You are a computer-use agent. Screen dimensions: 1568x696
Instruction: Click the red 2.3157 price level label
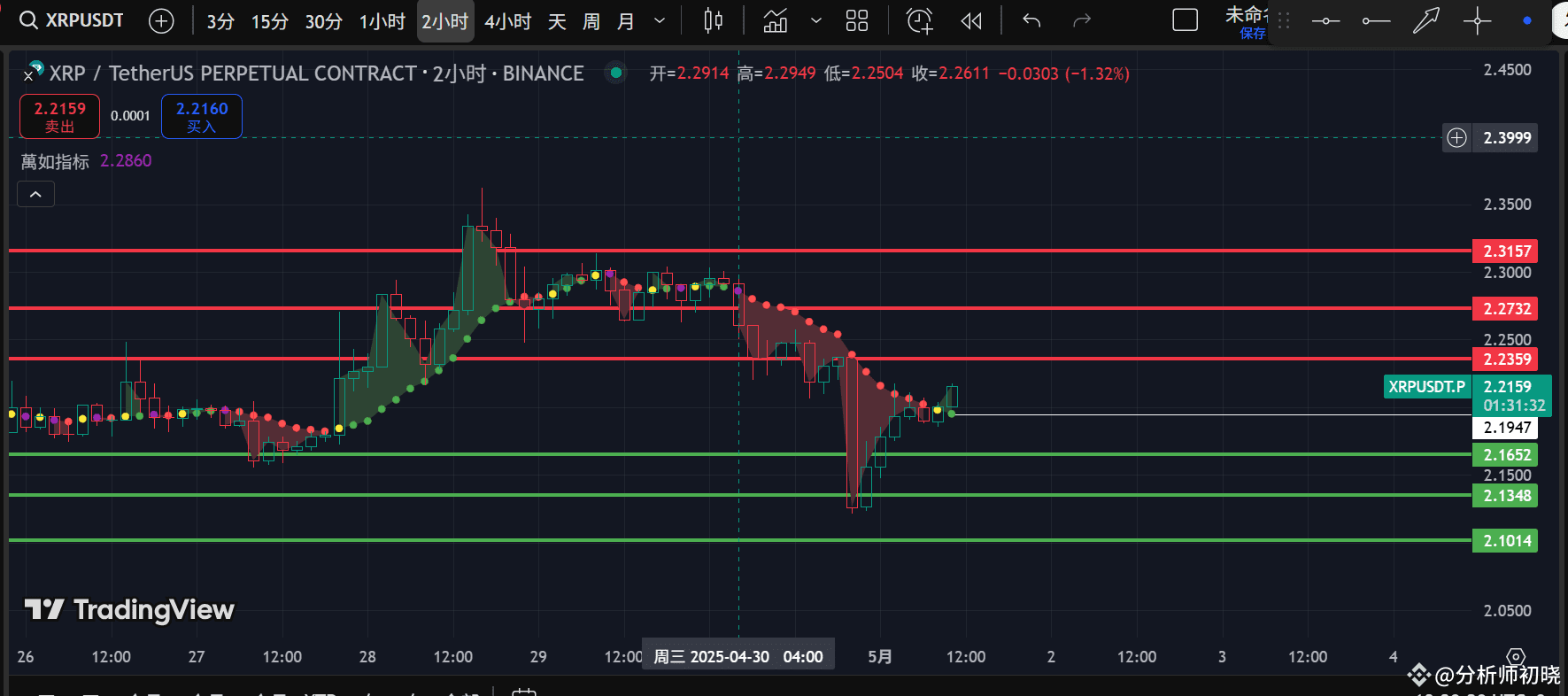pos(1505,251)
